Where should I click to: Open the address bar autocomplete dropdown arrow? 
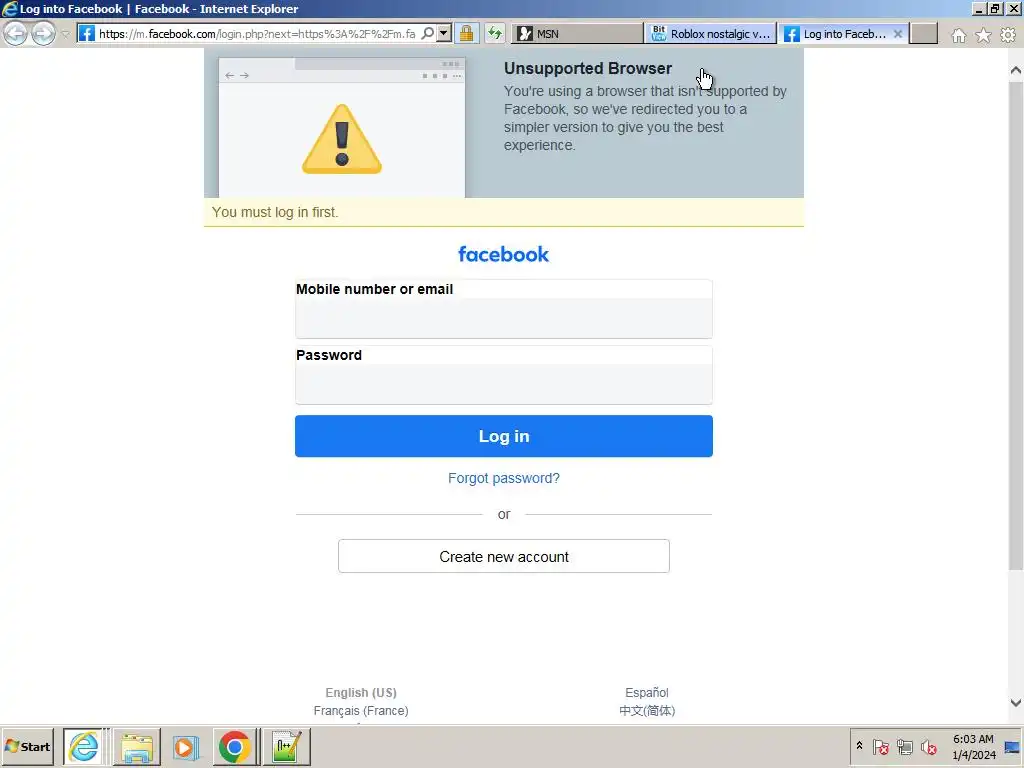(x=443, y=33)
